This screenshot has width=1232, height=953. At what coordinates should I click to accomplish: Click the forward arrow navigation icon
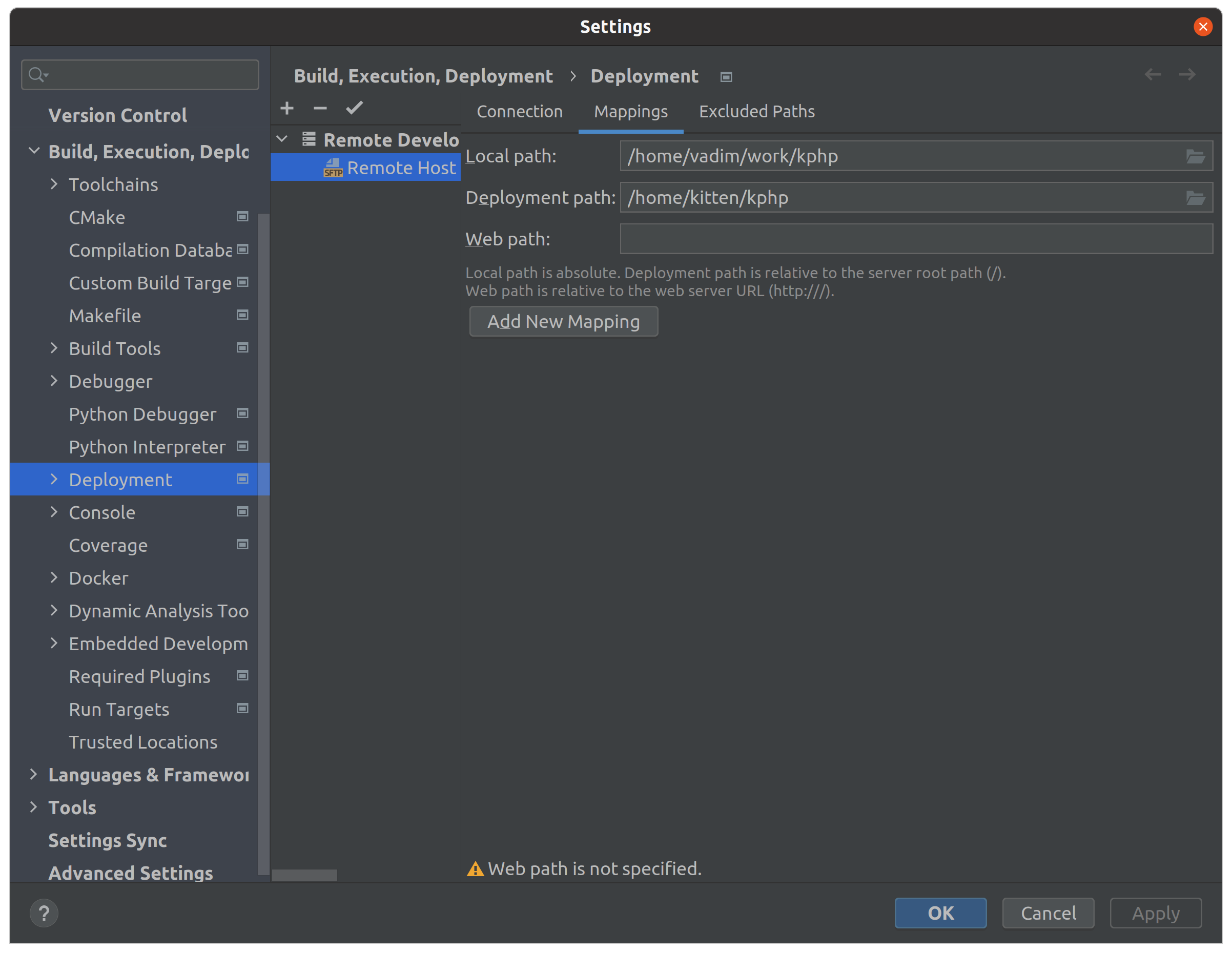pyautogui.click(x=1187, y=74)
